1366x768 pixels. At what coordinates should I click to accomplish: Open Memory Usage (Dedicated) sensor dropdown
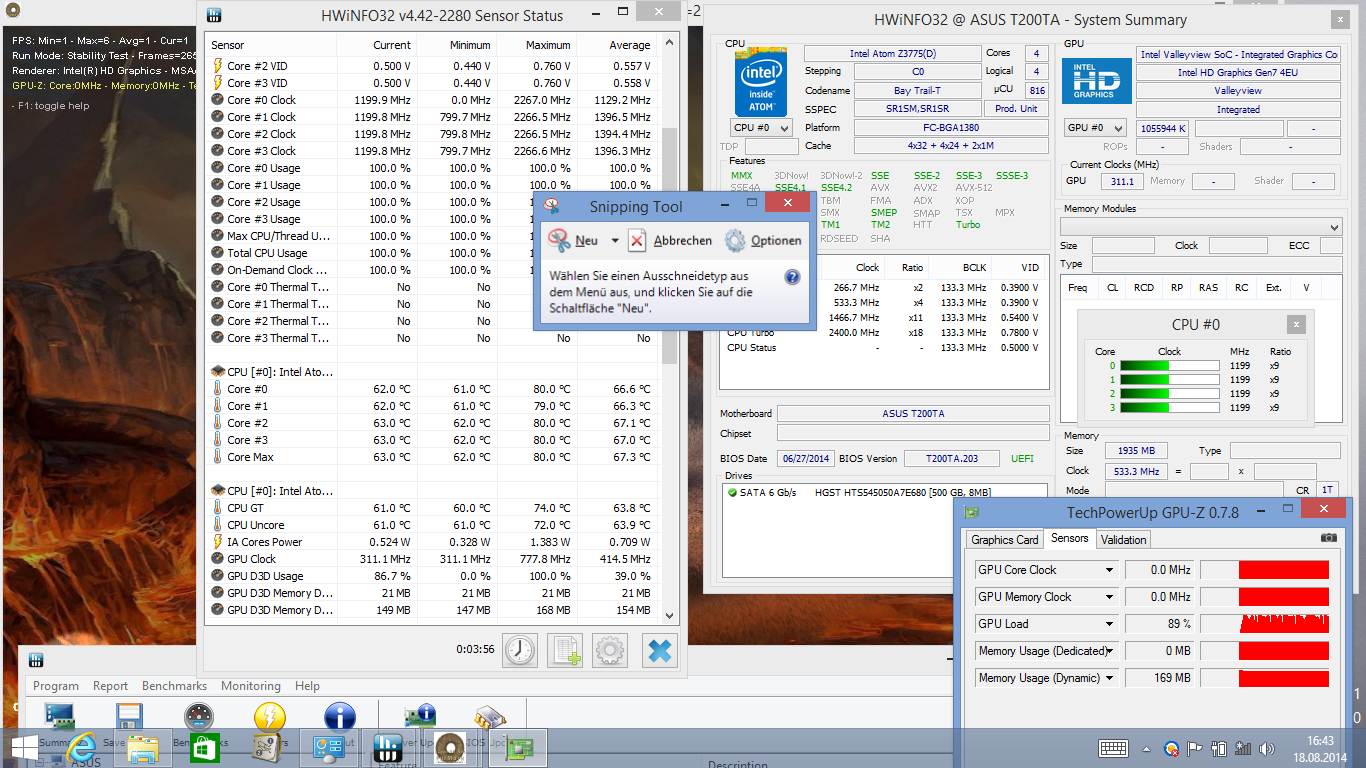click(x=1109, y=651)
